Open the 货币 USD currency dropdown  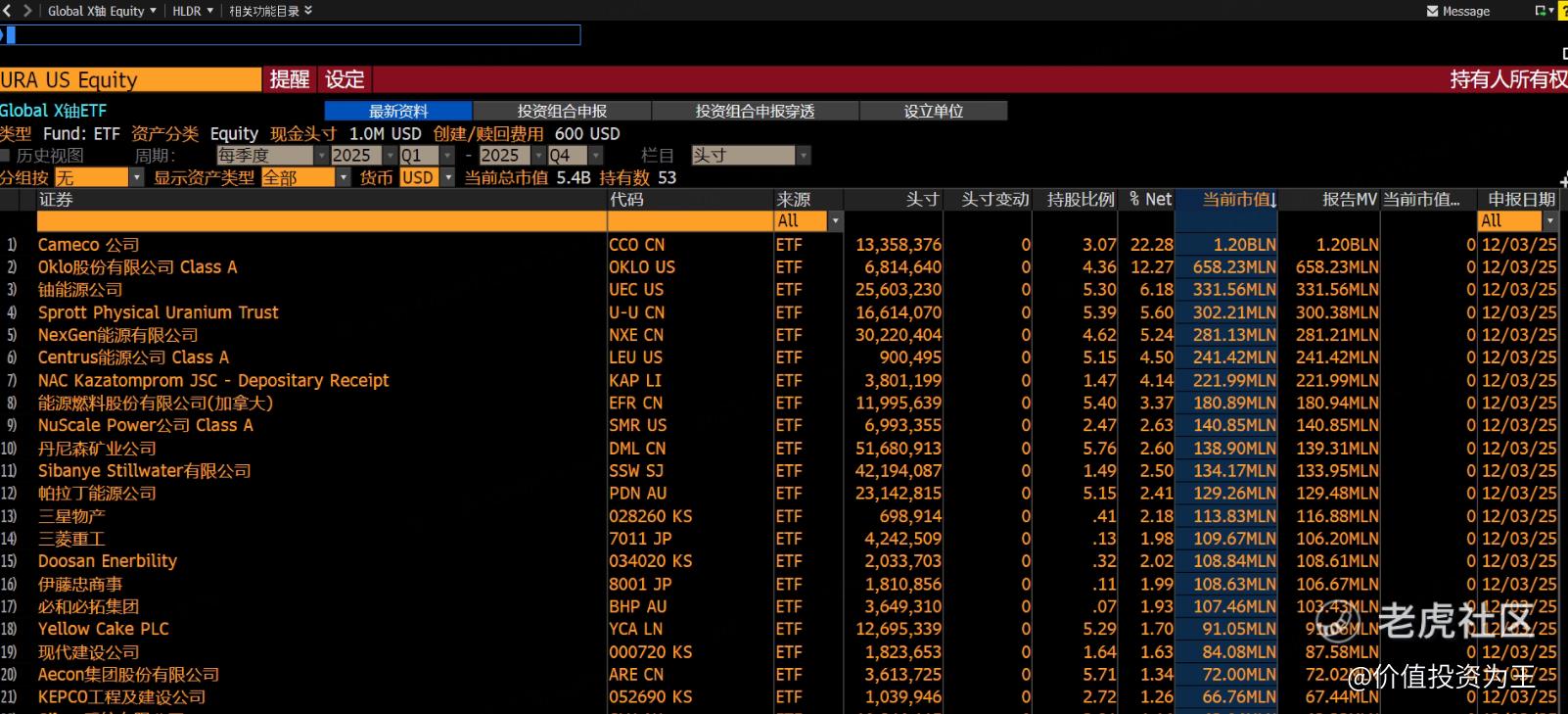pyautogui.click(x=448, y=177)
